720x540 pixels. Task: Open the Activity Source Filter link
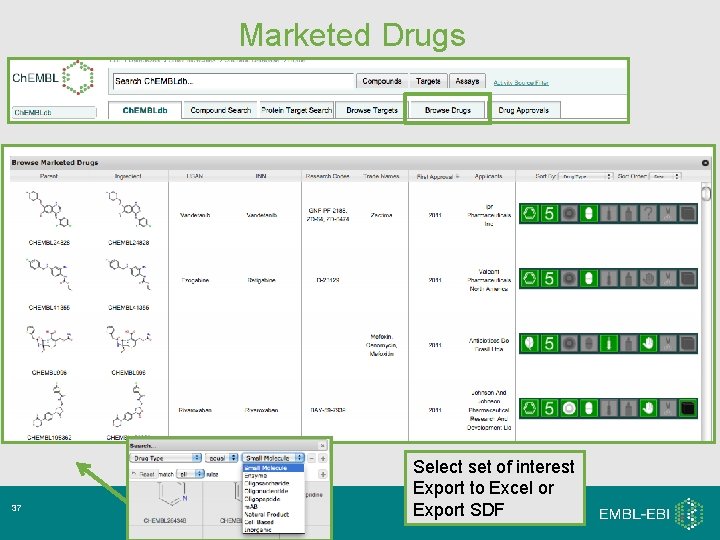point(521,83)
